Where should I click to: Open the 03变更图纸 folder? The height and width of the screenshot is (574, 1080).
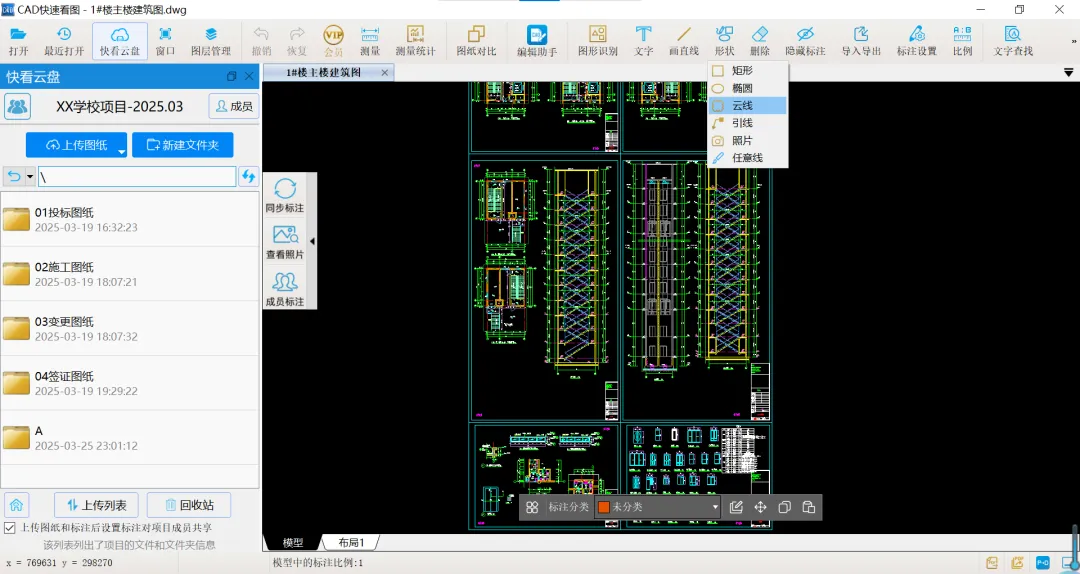(x=129, y=329)
